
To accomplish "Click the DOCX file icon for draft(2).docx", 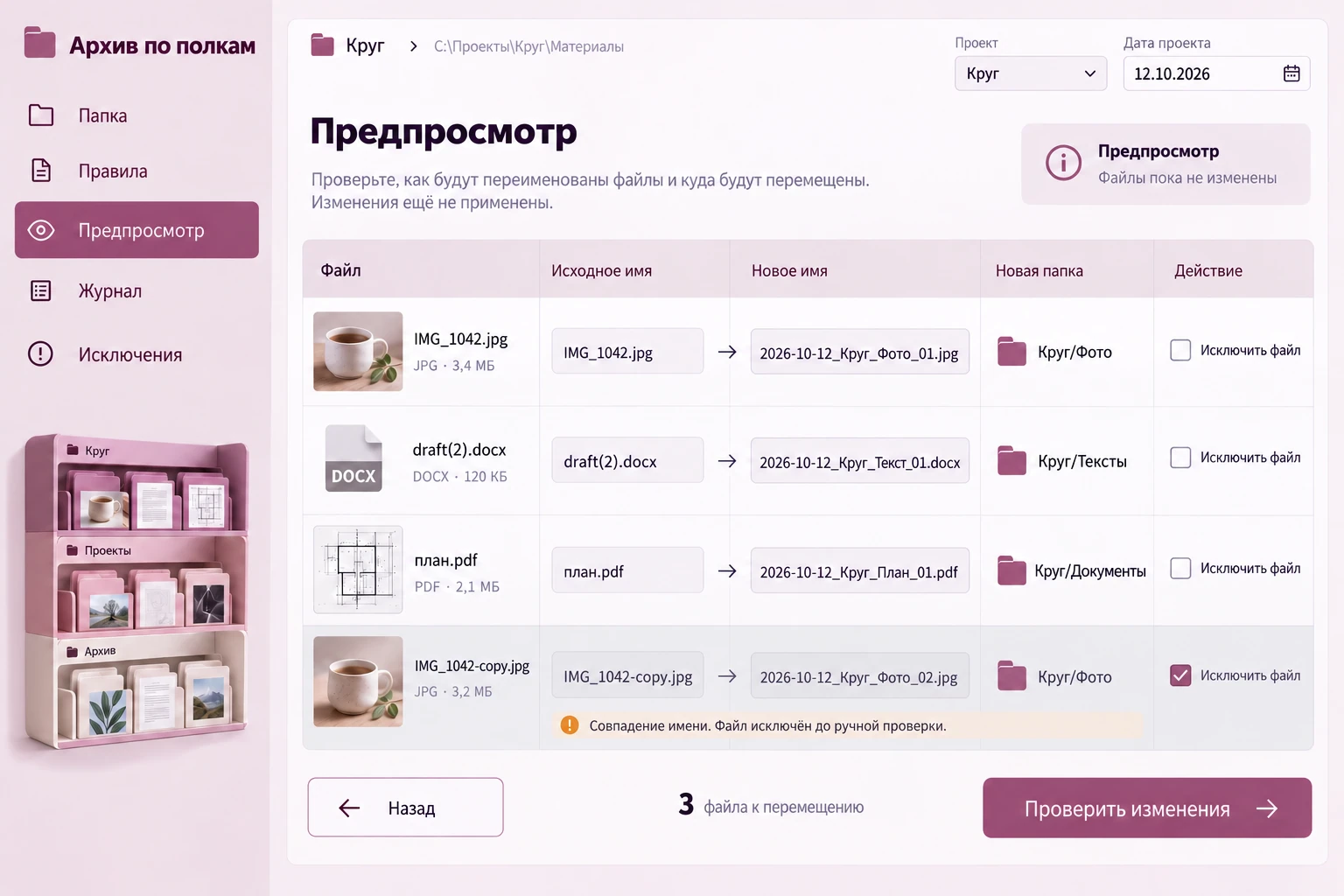I will pyautogui.click(x=353, y=458).
